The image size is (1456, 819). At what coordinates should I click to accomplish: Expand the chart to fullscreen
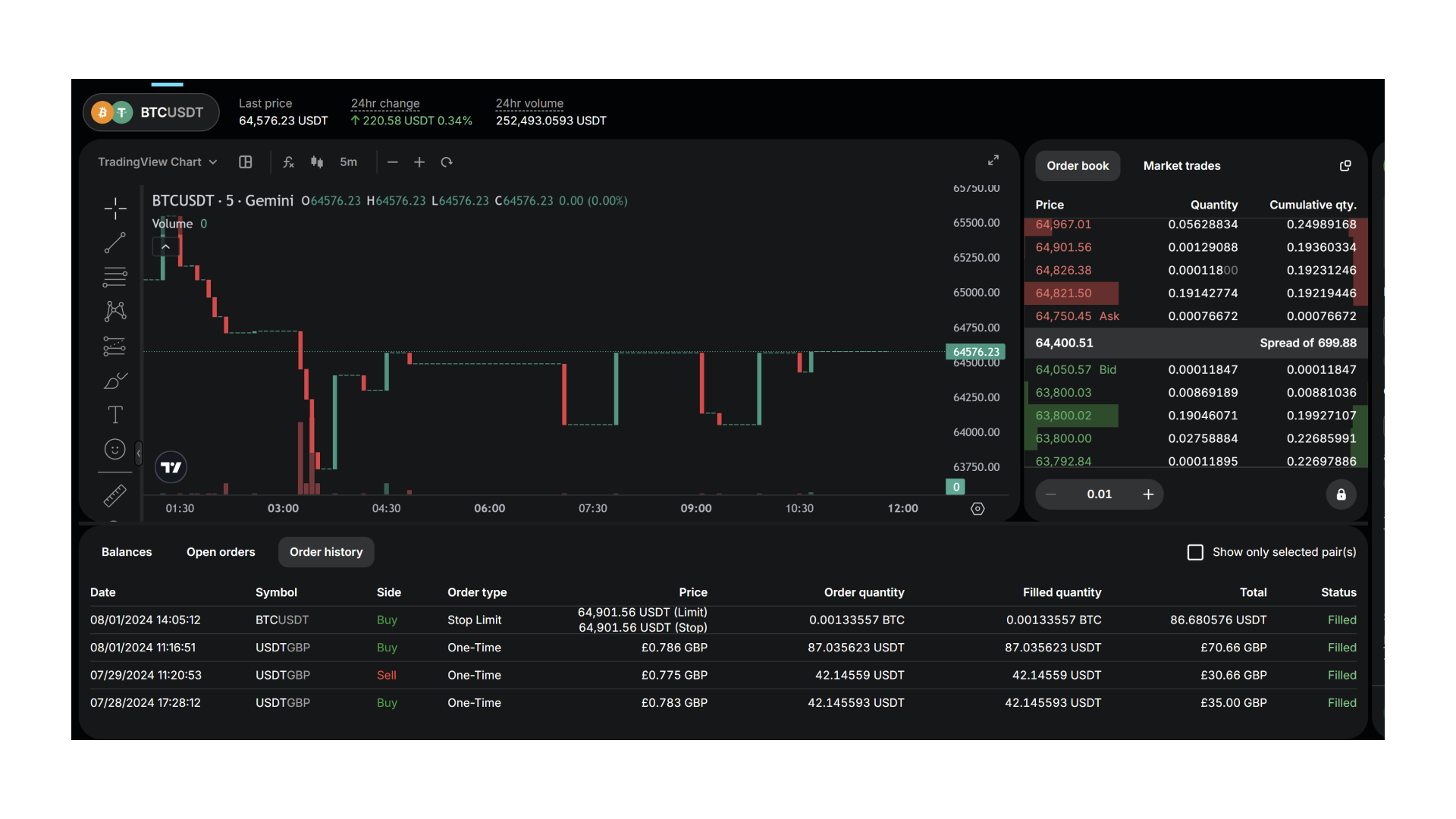pyautogui.click(x=993, y=160)
